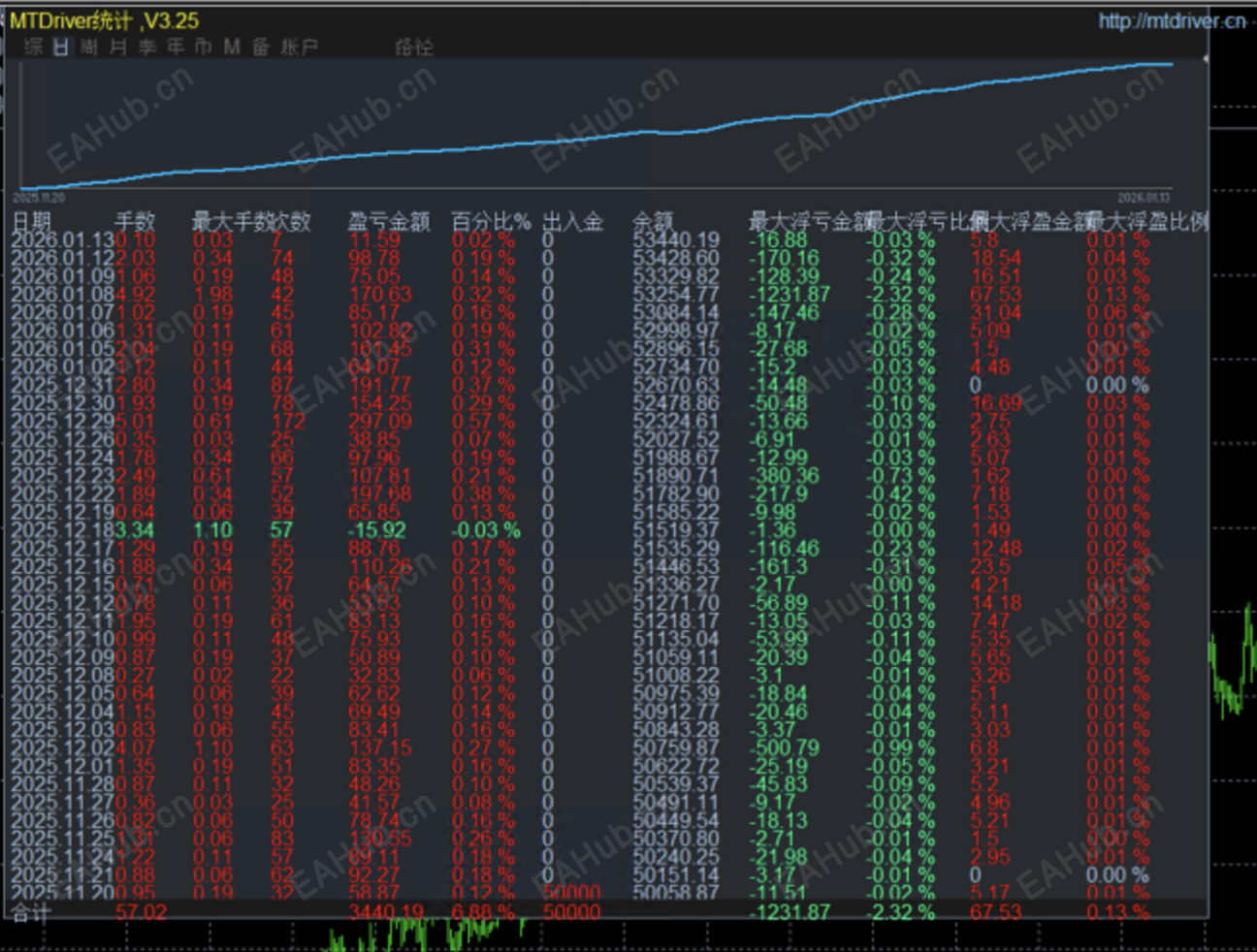Click the green percentage -0.03 % on 2025.12.18

(486, 530)
